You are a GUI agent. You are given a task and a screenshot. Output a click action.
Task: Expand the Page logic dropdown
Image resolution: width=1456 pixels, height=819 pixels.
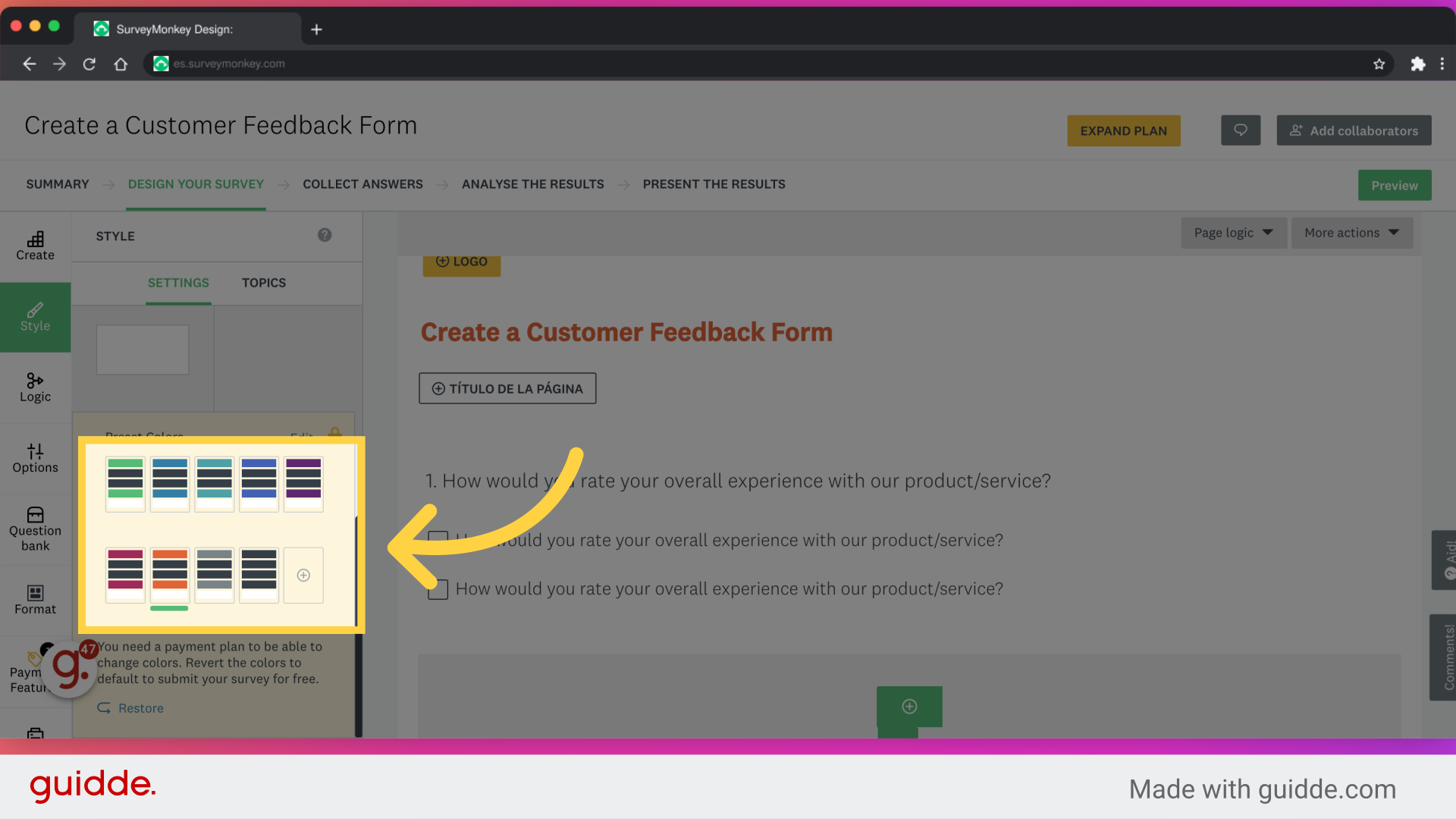point(1233,233)
